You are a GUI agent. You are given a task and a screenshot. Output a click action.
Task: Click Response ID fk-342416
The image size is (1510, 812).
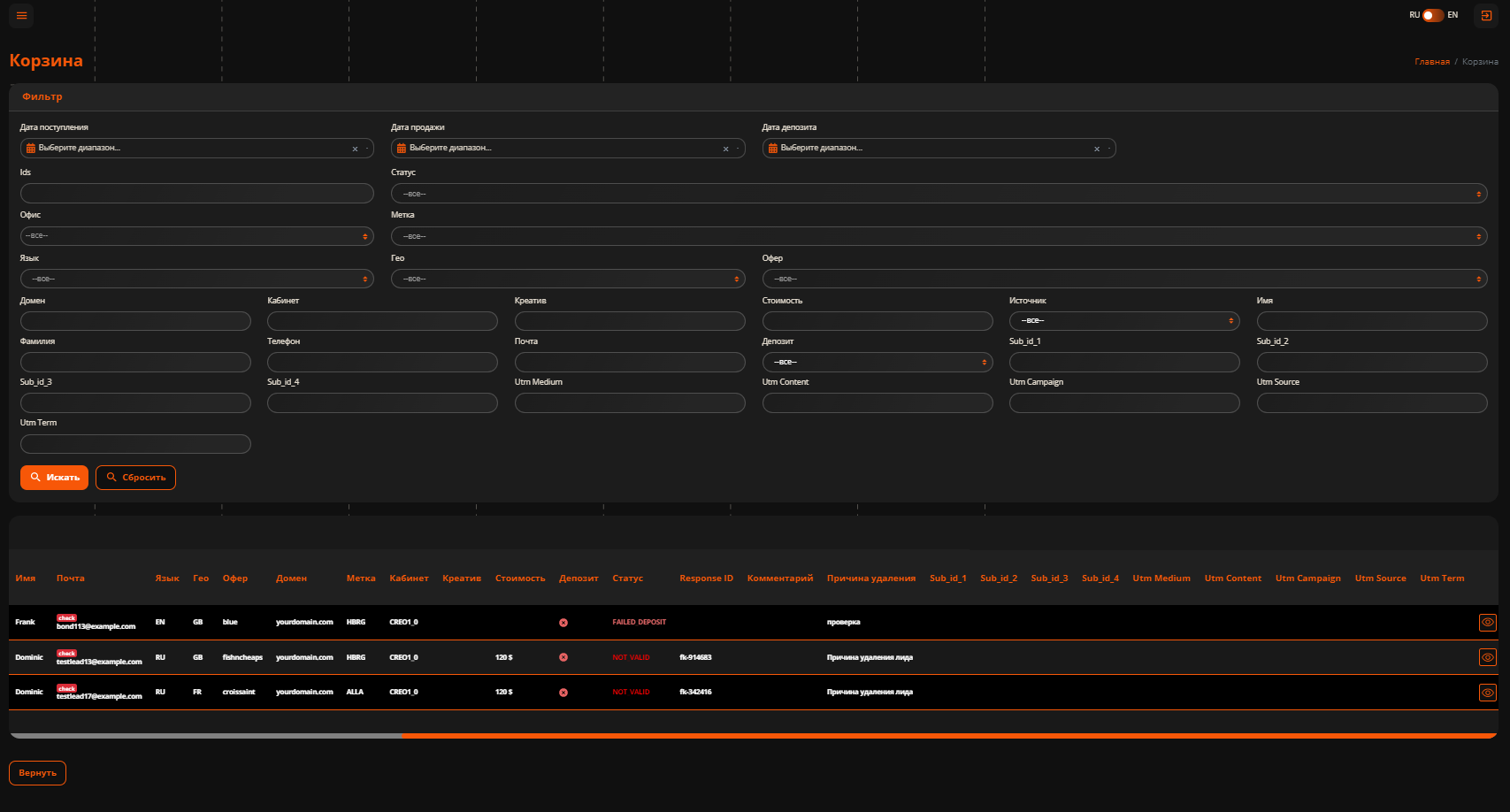695,693
